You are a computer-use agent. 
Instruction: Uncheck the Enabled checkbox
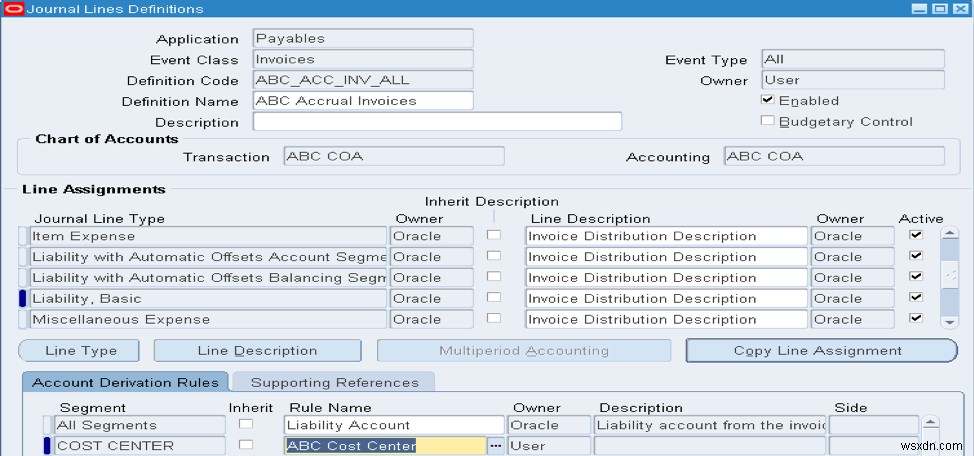[x=768, y=100]
